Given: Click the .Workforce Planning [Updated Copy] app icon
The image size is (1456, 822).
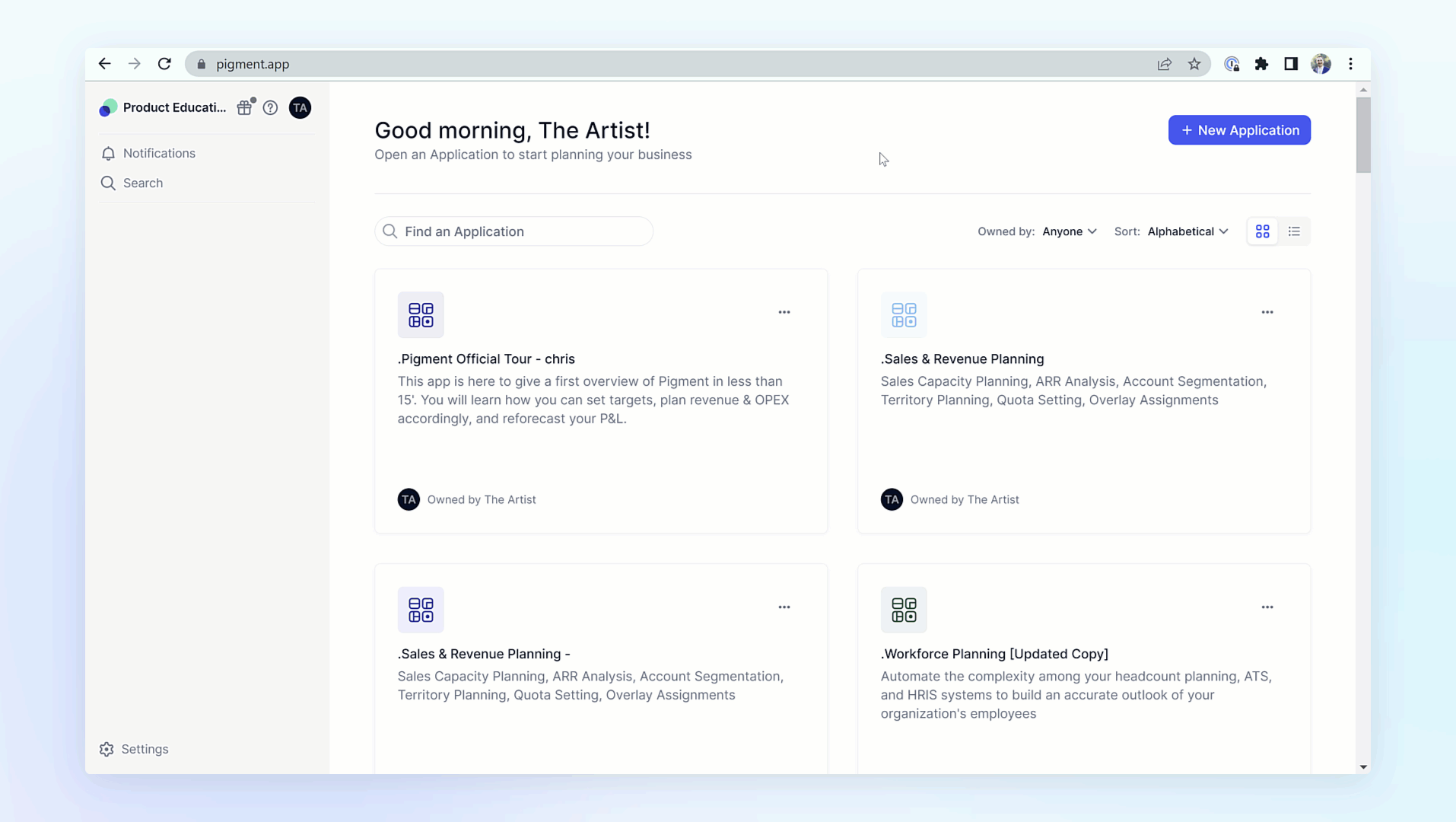Looking at the screenshot, I should [x=904, y=610].
